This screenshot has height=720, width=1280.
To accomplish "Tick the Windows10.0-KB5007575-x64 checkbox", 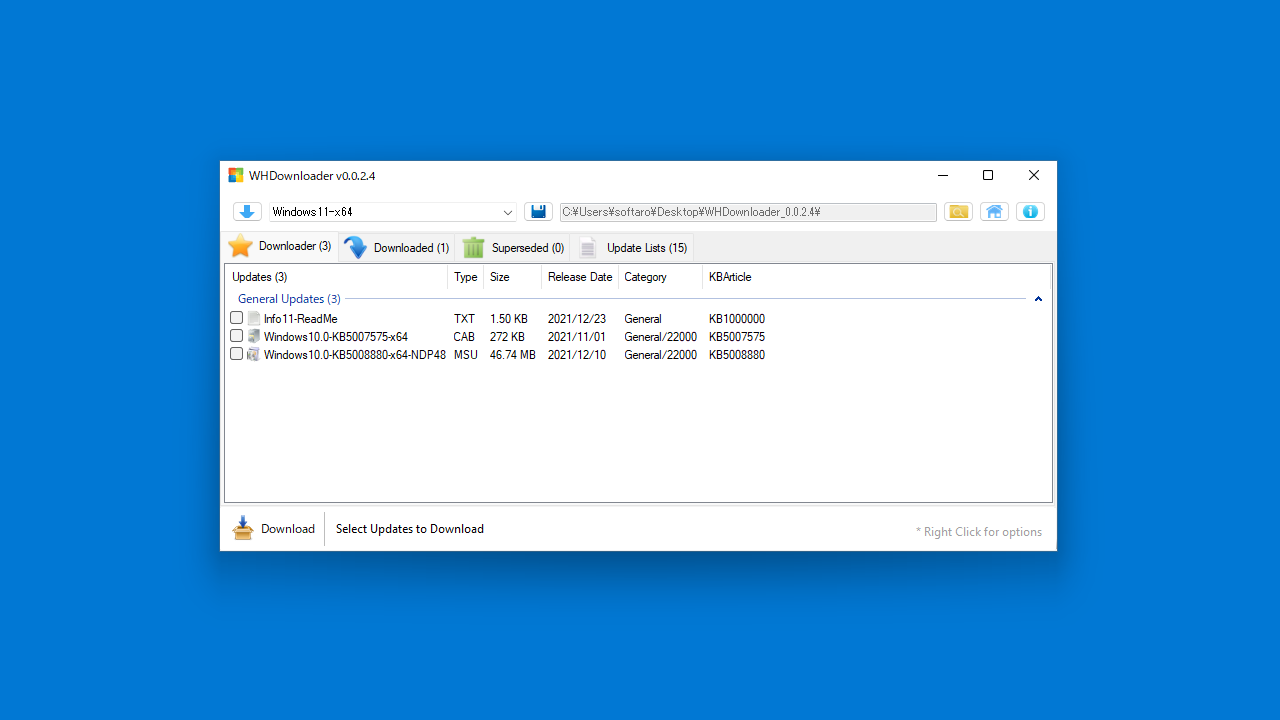I will tap(237, 336).
